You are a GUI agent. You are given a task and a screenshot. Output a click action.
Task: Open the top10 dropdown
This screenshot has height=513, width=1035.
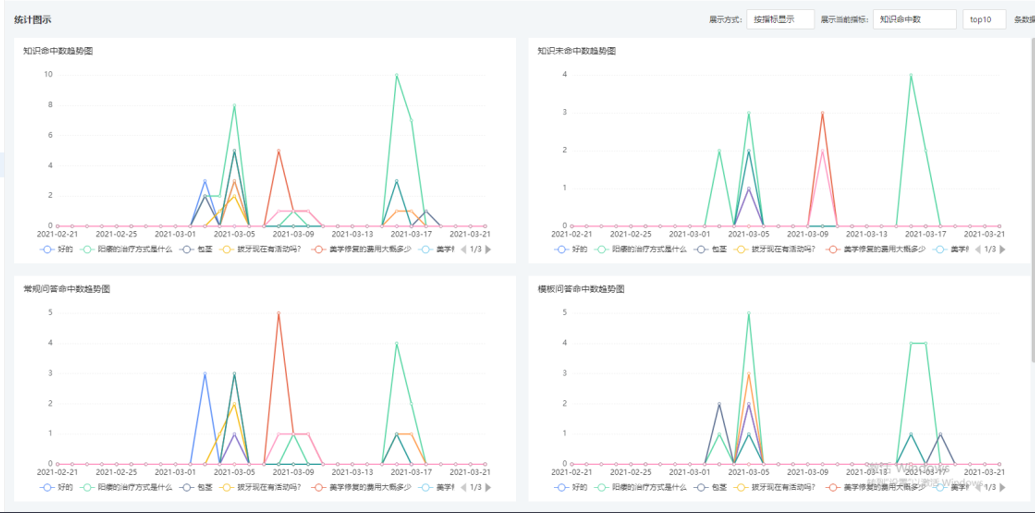point(984,19)
